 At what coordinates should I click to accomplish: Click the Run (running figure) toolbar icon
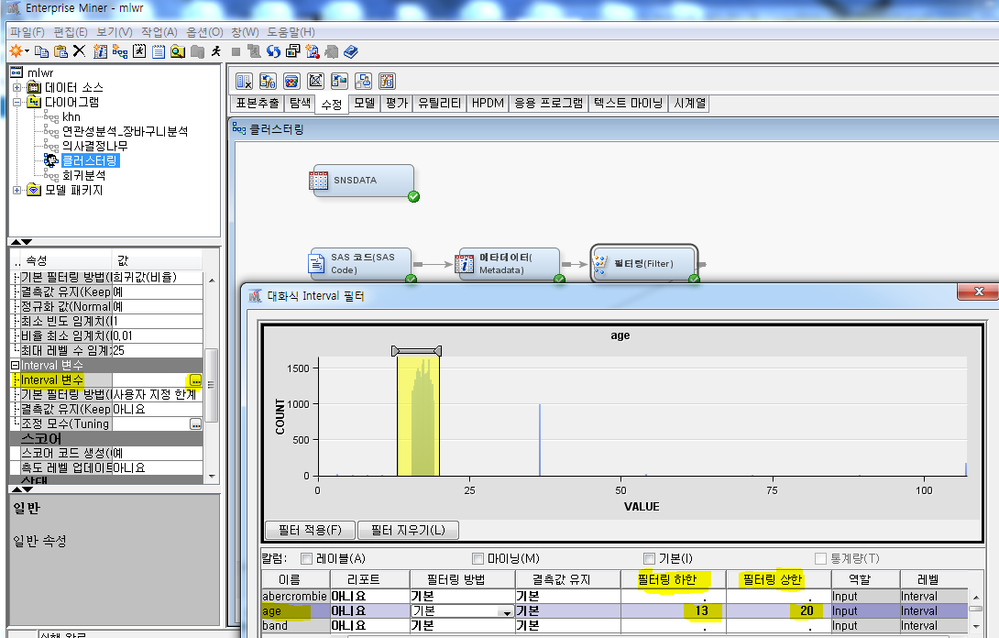[x=215, y=51]
